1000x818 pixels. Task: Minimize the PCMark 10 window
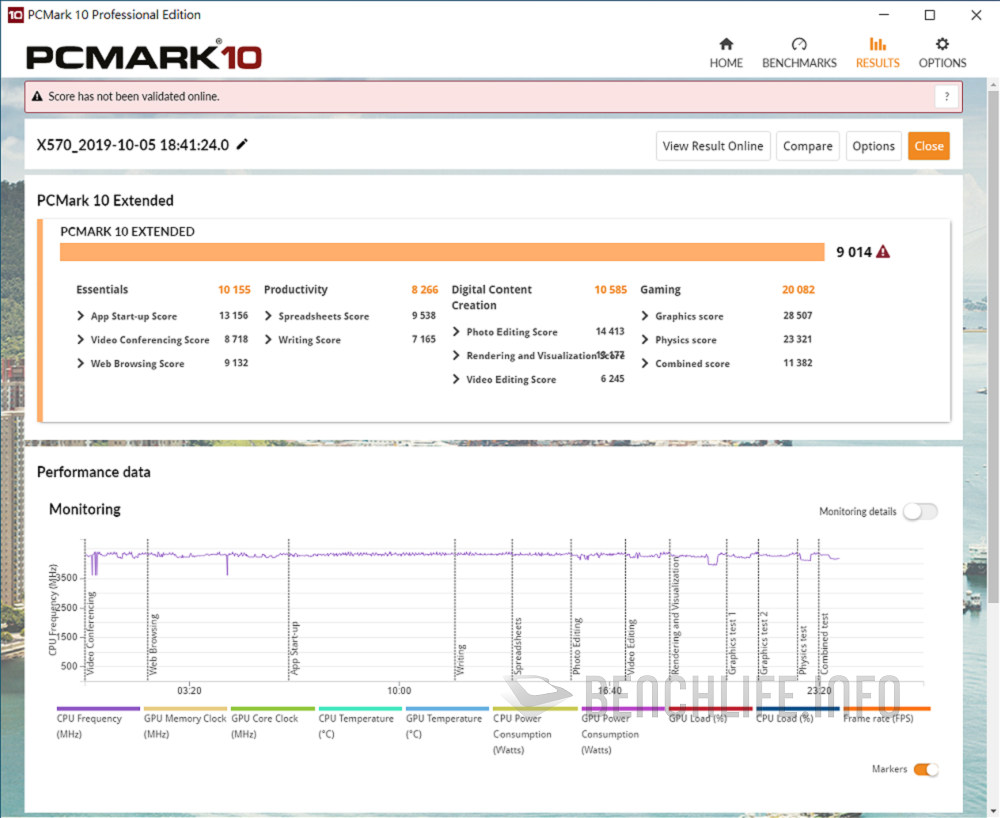tap(883, 15)
